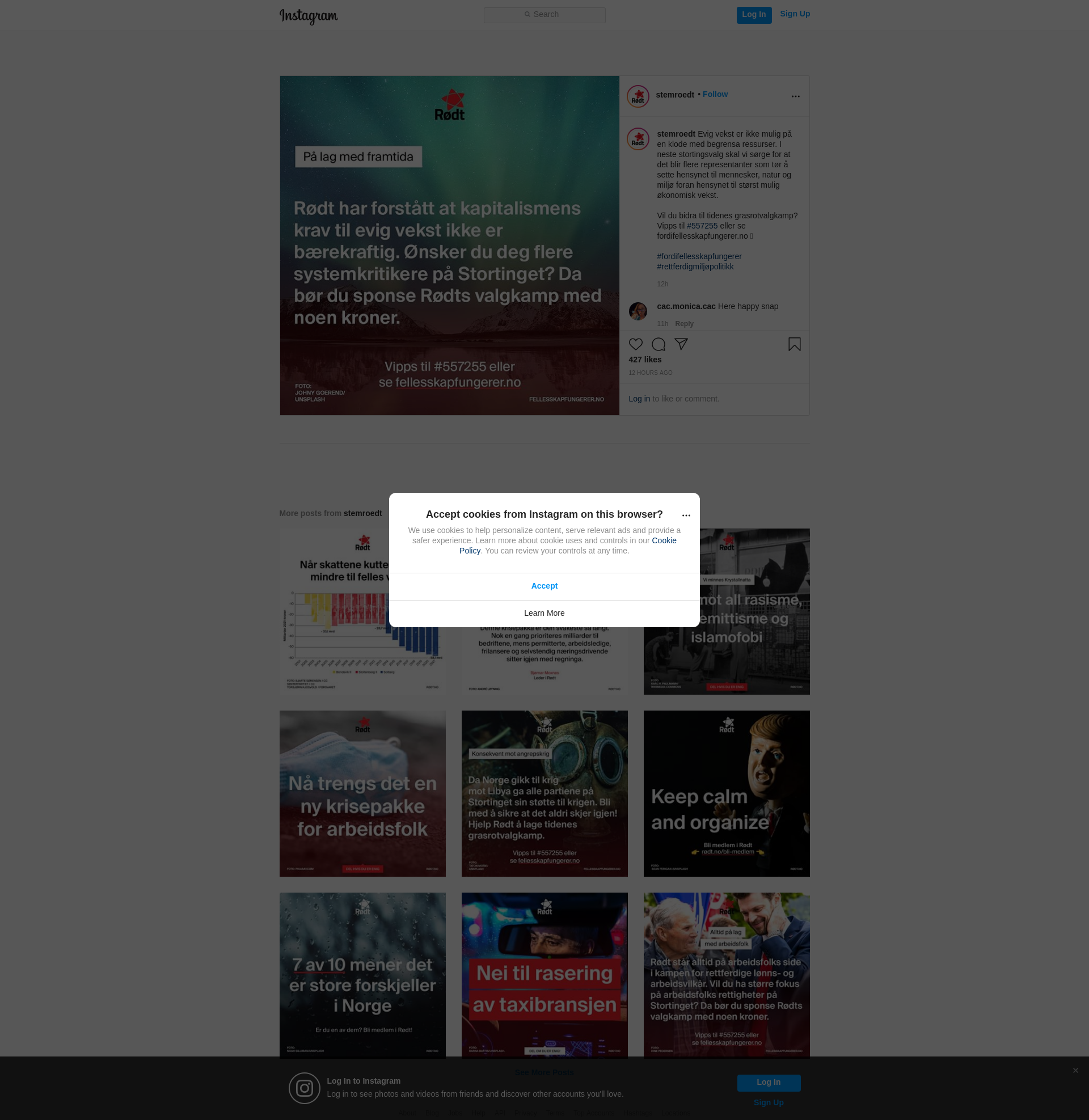Click Instagram camera icon in bottom banner

(x=304, y=1088)
